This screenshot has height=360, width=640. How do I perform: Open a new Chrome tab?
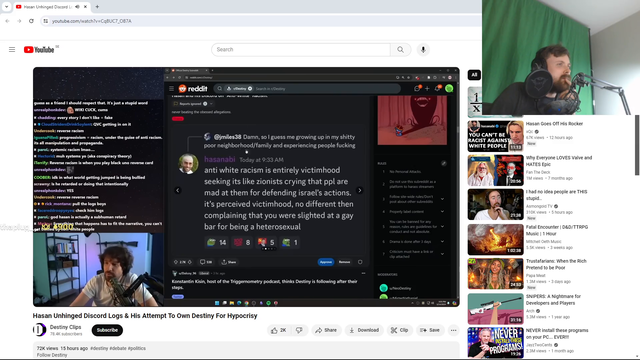[x=97, y=7]
